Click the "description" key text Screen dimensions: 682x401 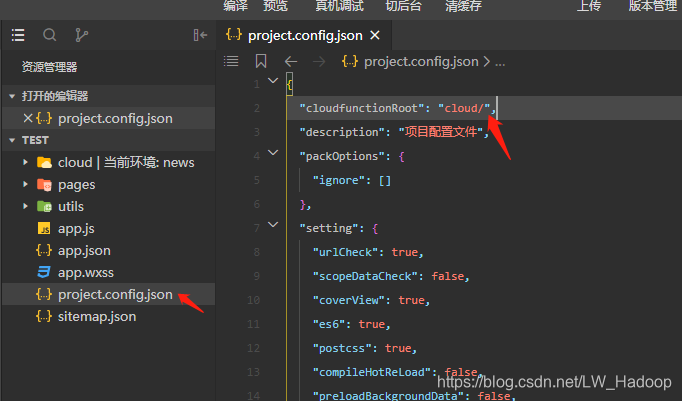coord(342,132)
